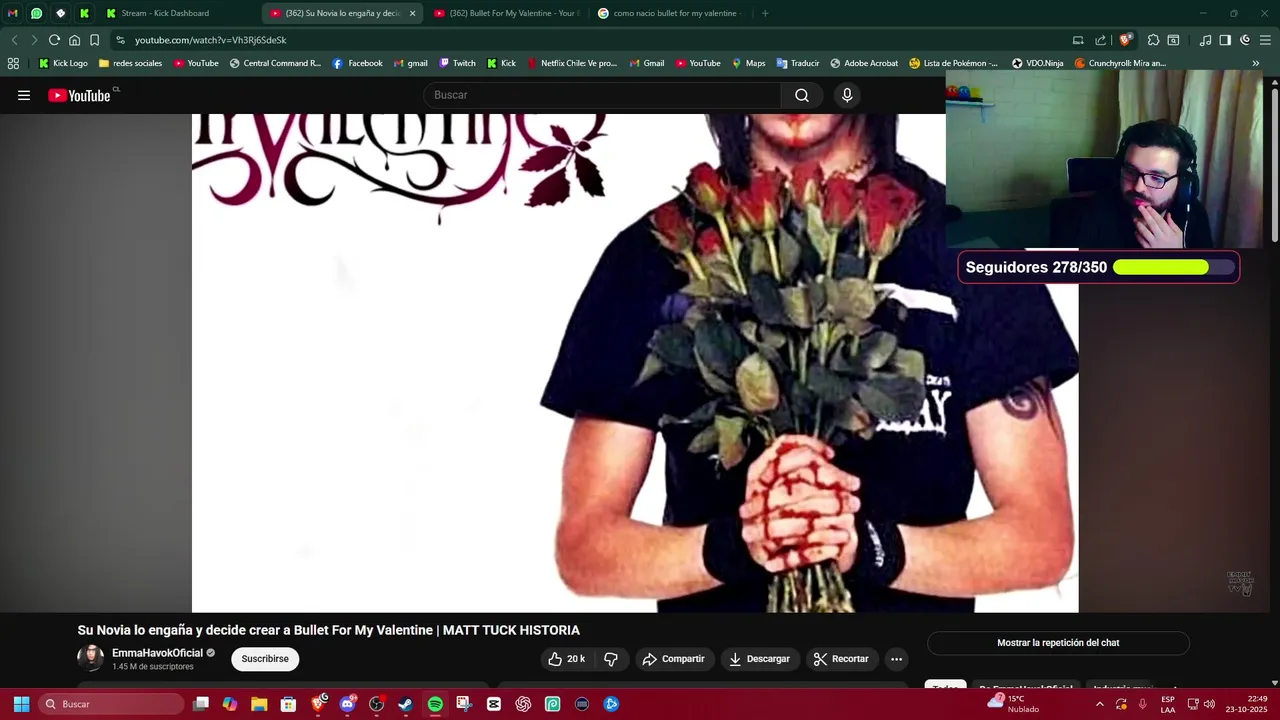Screen dimensions: 1280x720
Task: Open EmmaHavokOficial channel name
Action: (x=157, y=653)
